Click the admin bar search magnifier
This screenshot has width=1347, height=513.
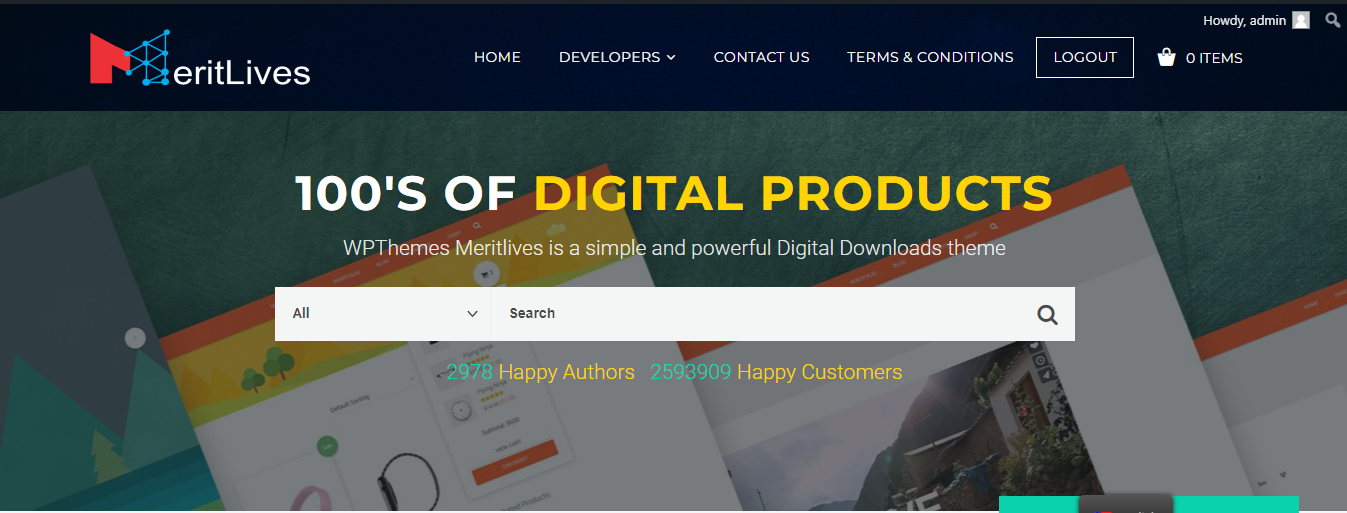coord(1333,20)
